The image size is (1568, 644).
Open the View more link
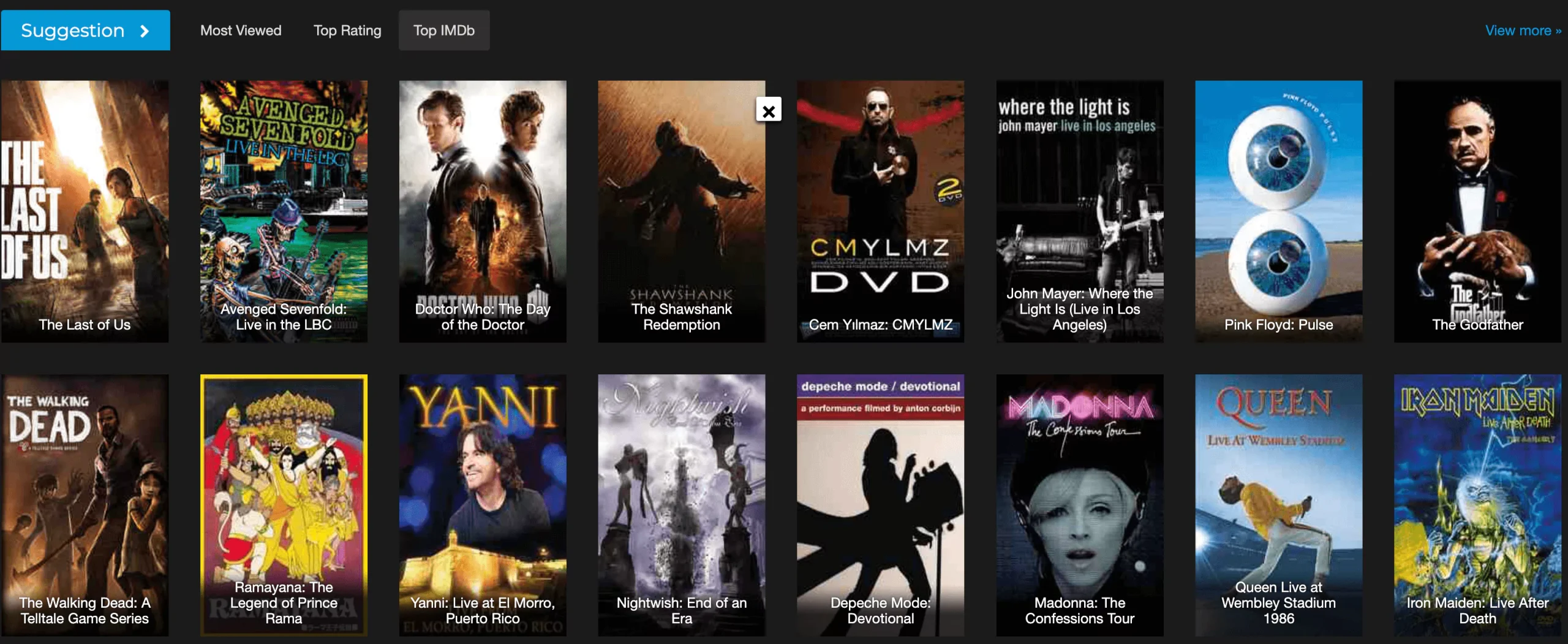point(1523,31)
